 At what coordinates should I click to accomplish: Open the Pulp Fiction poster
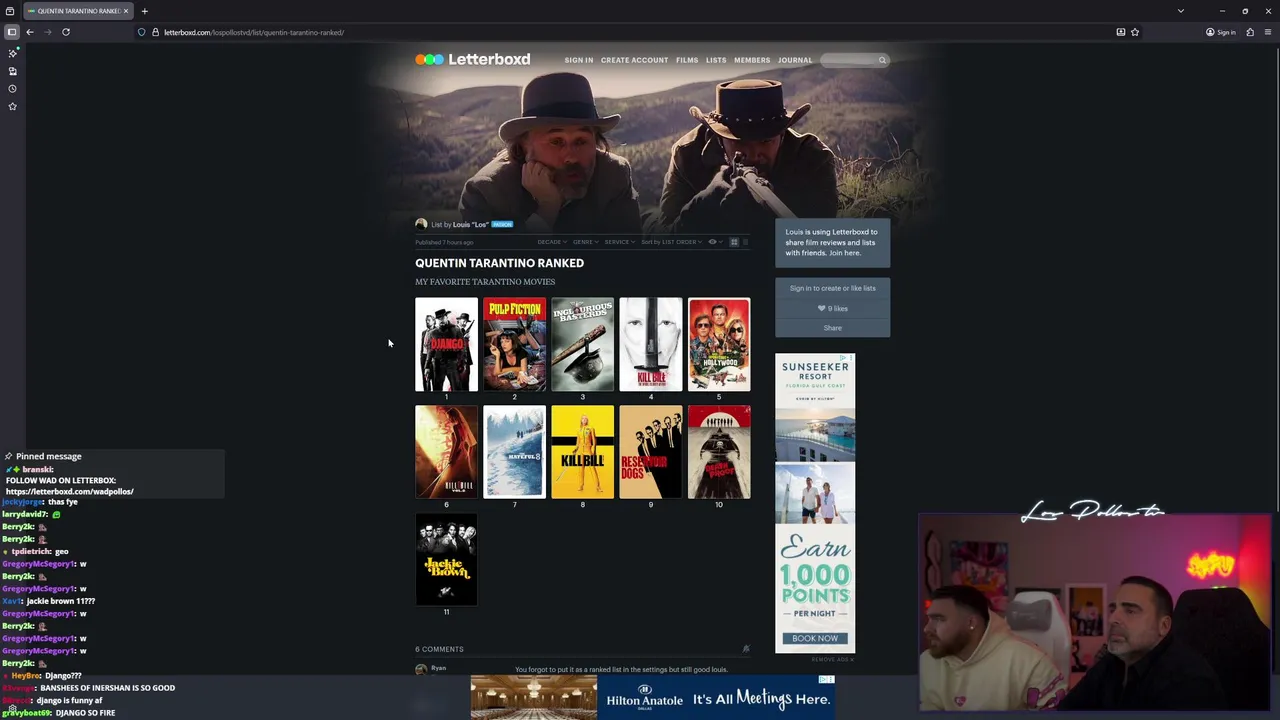514,344
